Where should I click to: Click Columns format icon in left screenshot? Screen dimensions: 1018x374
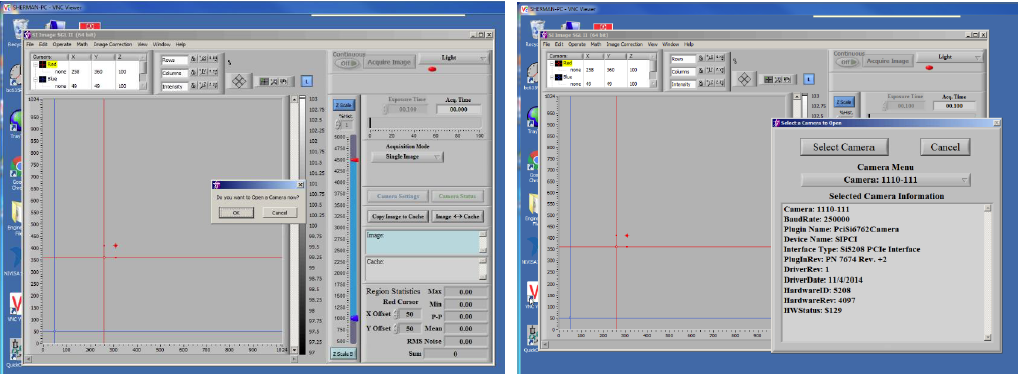[213, 73]
